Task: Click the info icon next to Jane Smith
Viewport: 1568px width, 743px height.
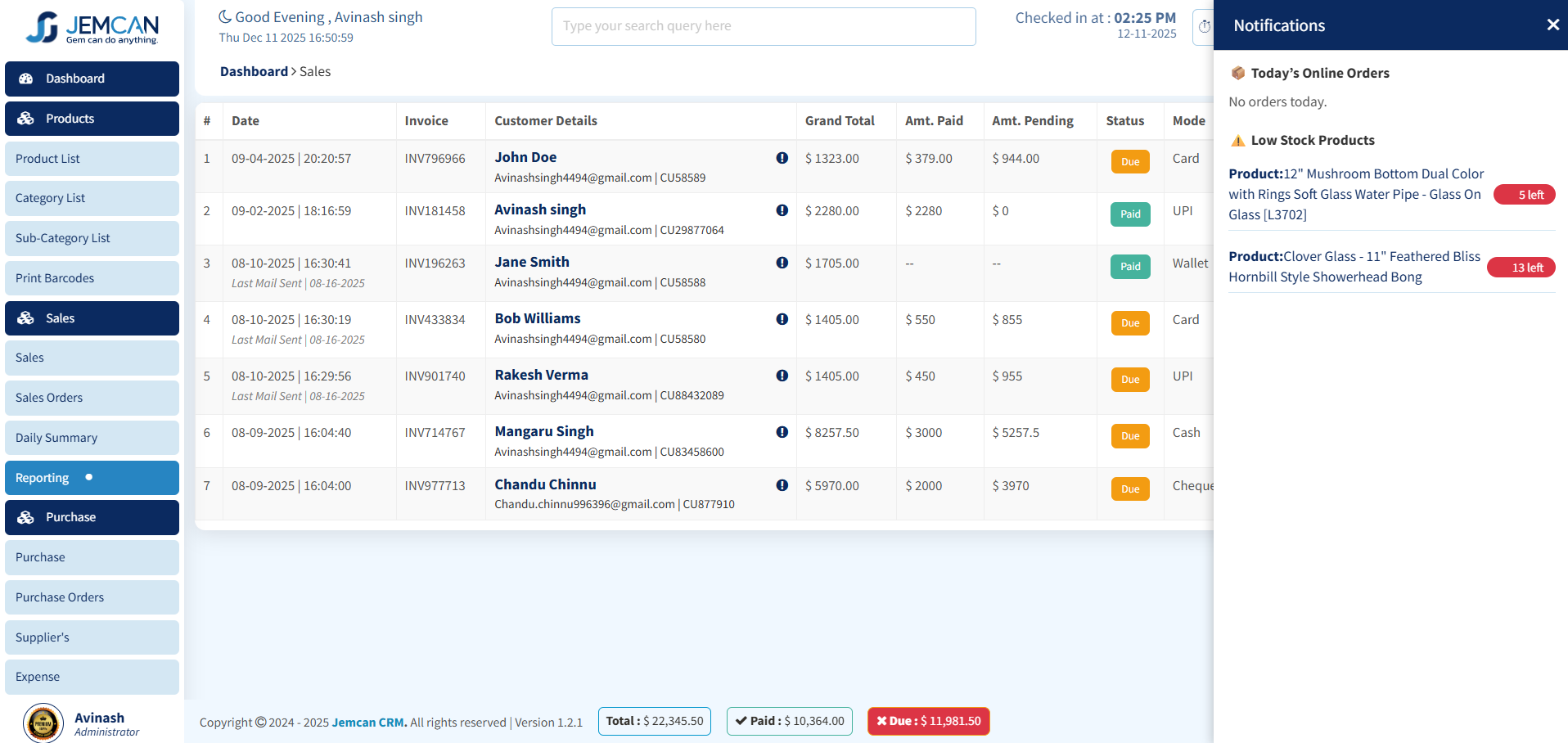Action: [x=782, y=263]
